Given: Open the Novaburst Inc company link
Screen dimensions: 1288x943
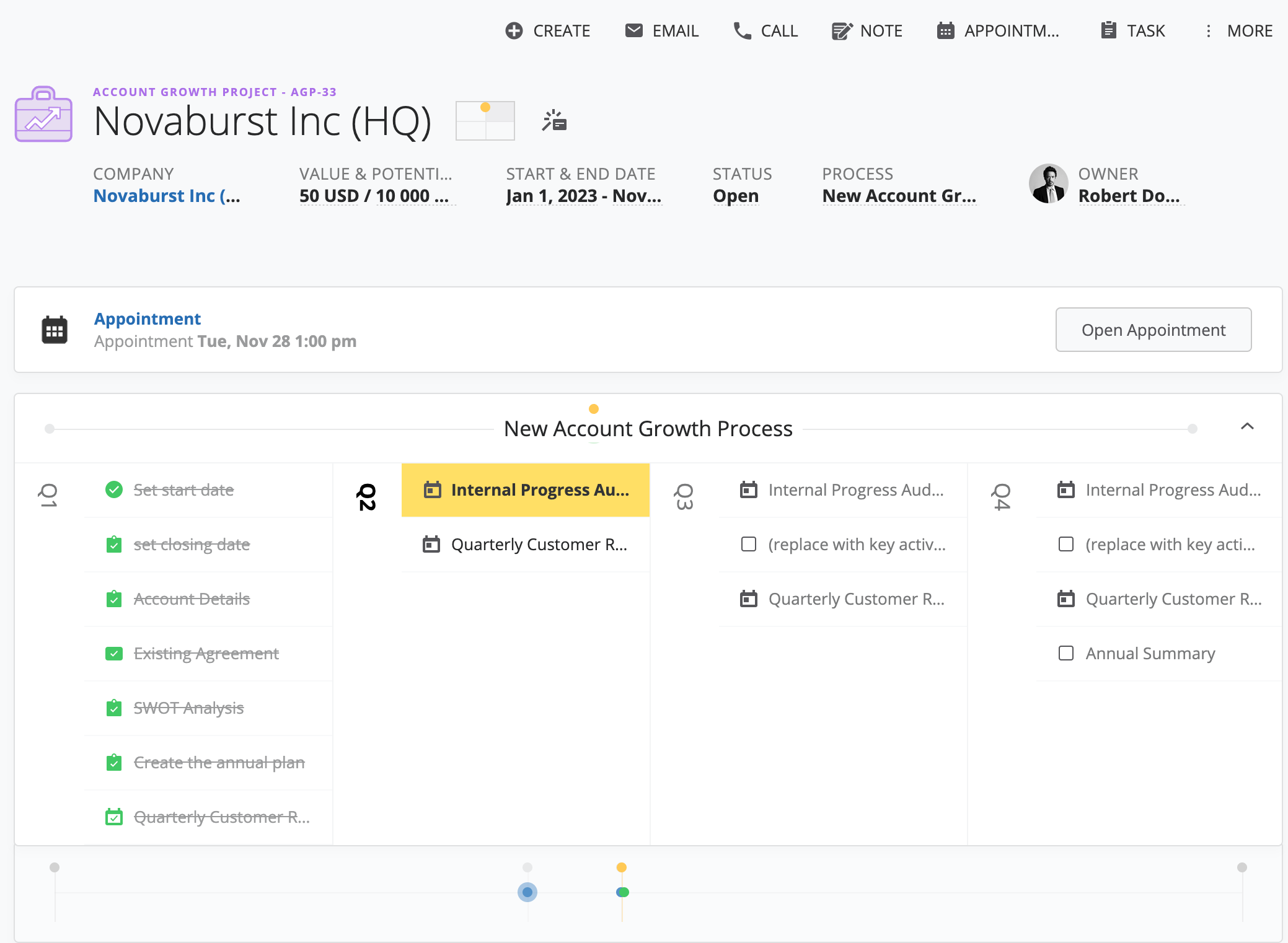Looking at the screenshot, I should tap(166, 195).
